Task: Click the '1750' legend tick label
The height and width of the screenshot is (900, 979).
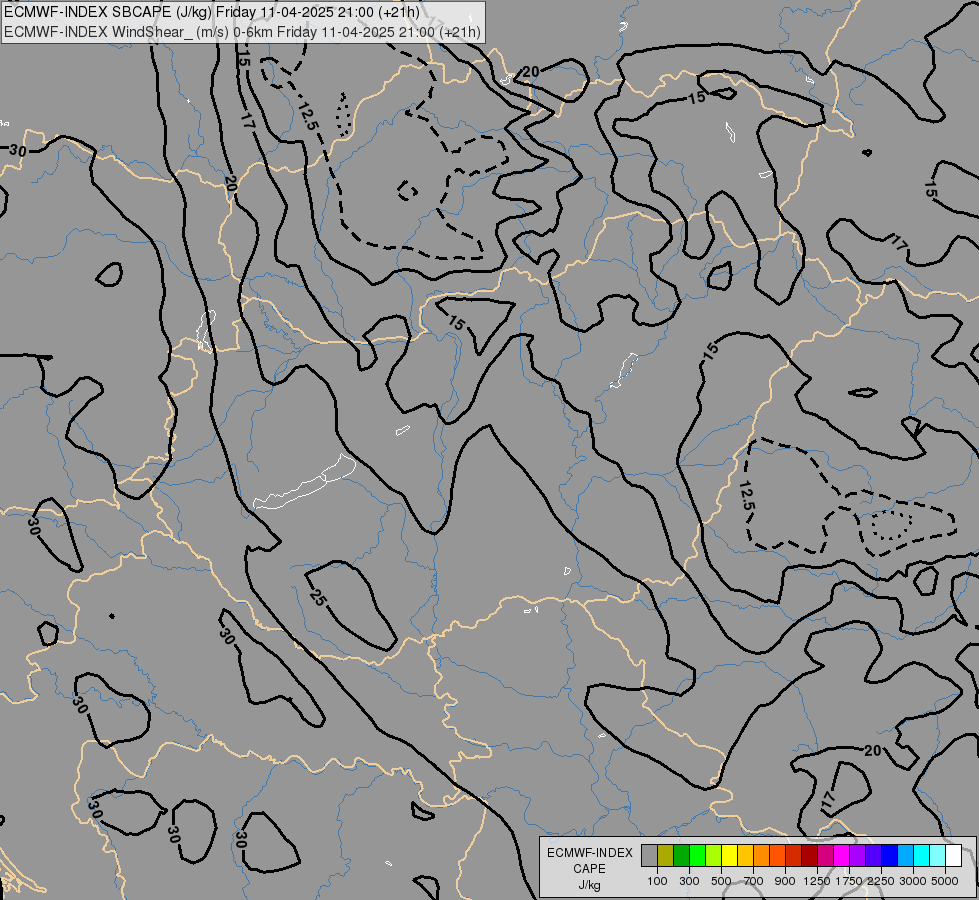Action: pyautogui.click(x=850, y=881)
